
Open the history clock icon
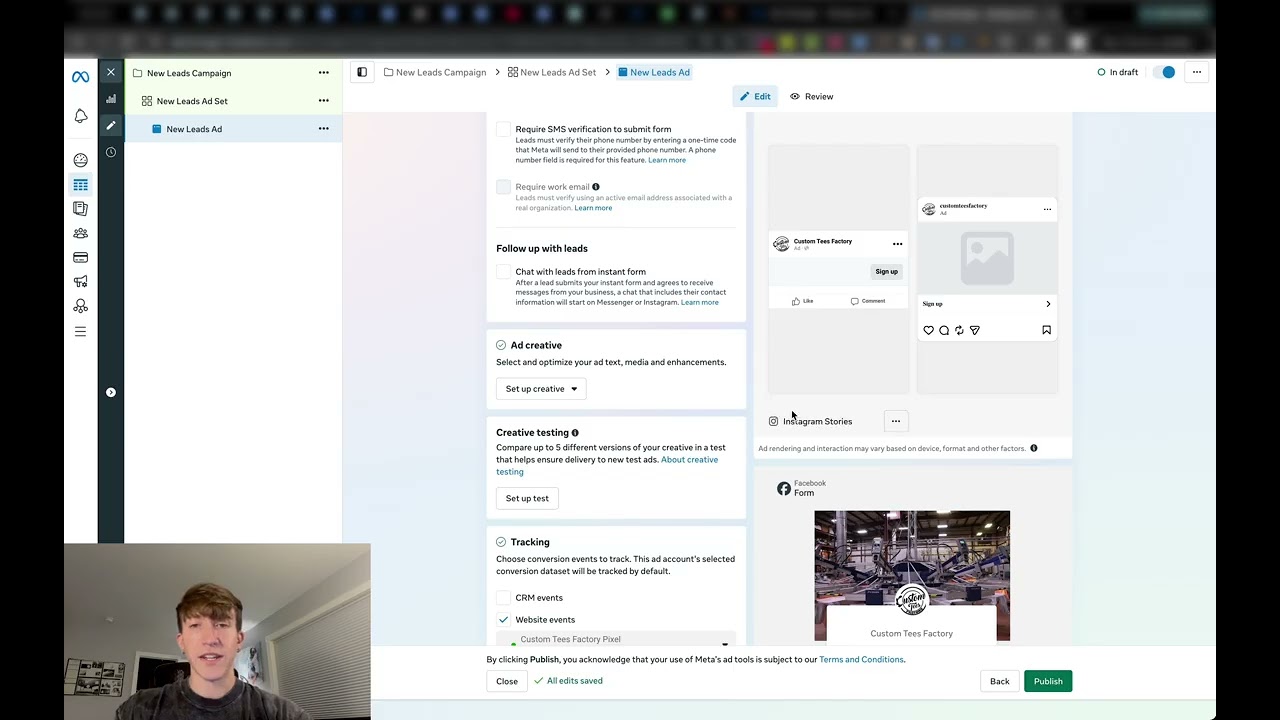[111, 152]
